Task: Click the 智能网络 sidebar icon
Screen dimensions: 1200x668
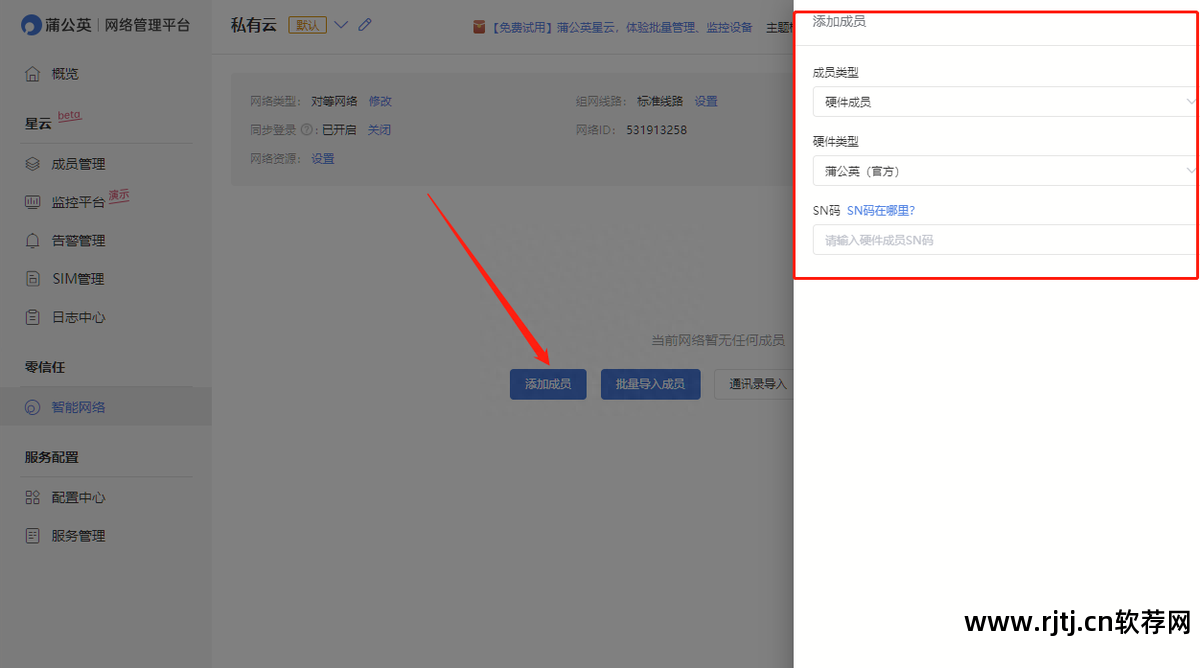Action: [33, 407]
